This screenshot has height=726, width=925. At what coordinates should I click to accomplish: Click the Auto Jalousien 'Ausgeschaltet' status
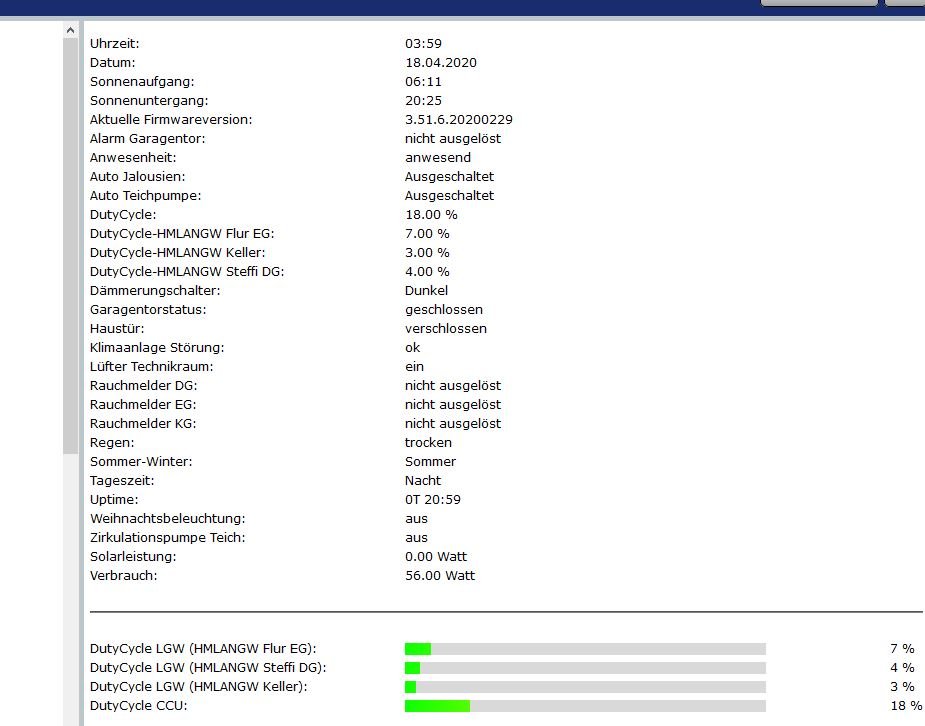tap(449, 177)
